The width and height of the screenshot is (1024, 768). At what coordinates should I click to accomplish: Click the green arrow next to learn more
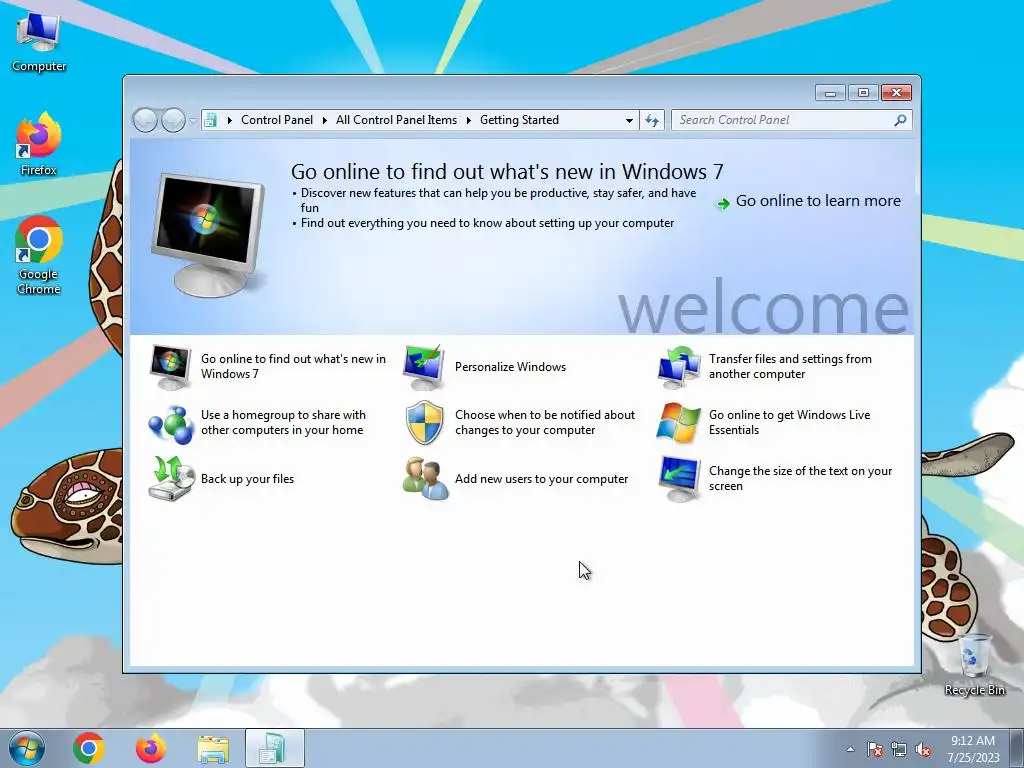(723, 204)
